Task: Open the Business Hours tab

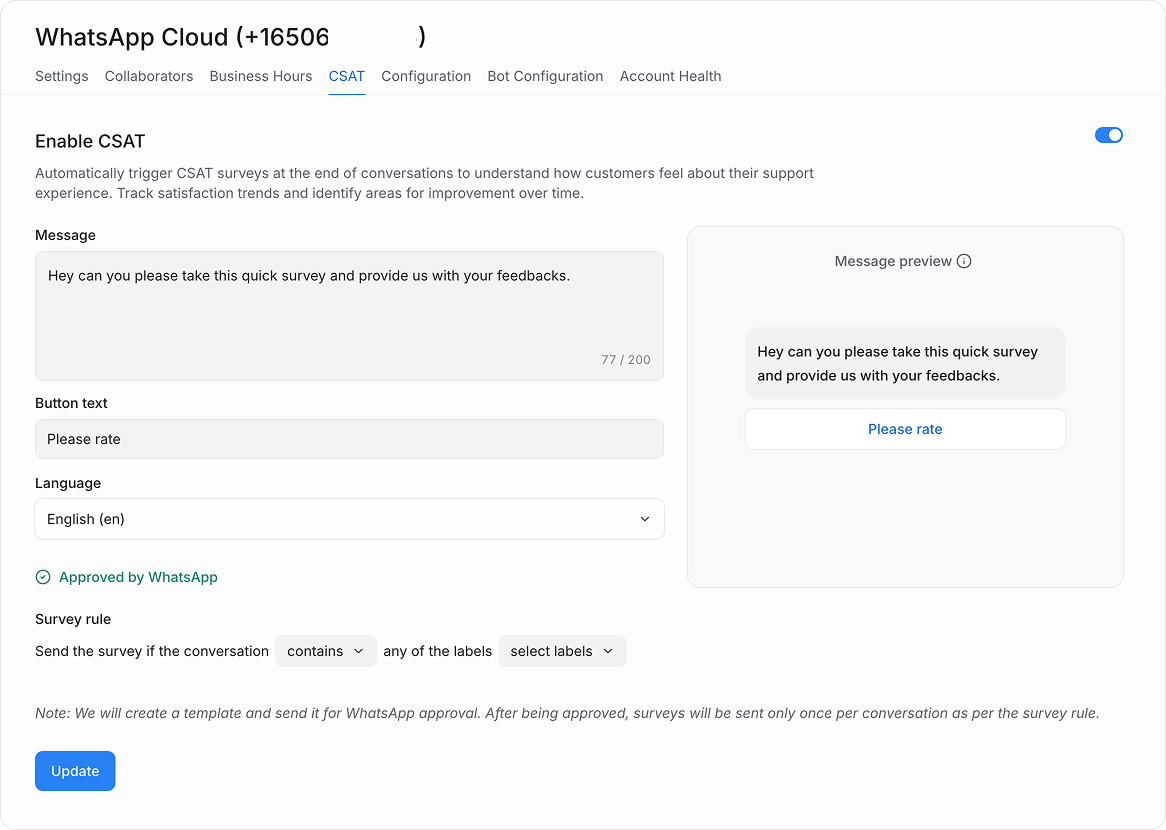Action: click(x=261, y=76)
